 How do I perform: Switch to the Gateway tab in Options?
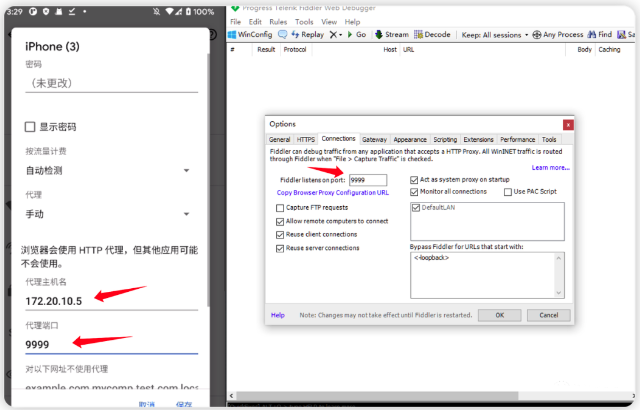coord(374,140)
